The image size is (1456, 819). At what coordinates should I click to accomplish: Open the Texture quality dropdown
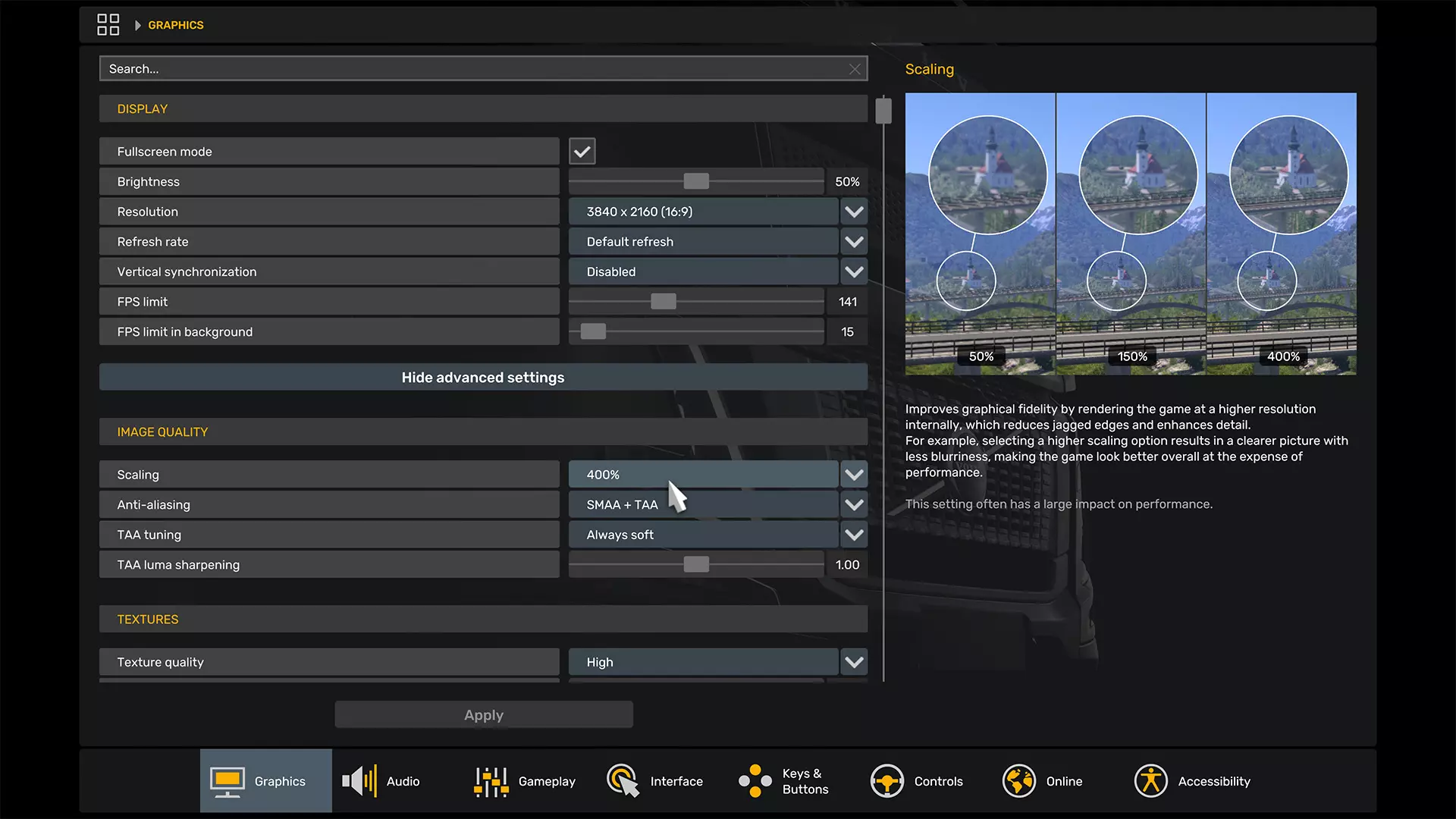854,662
